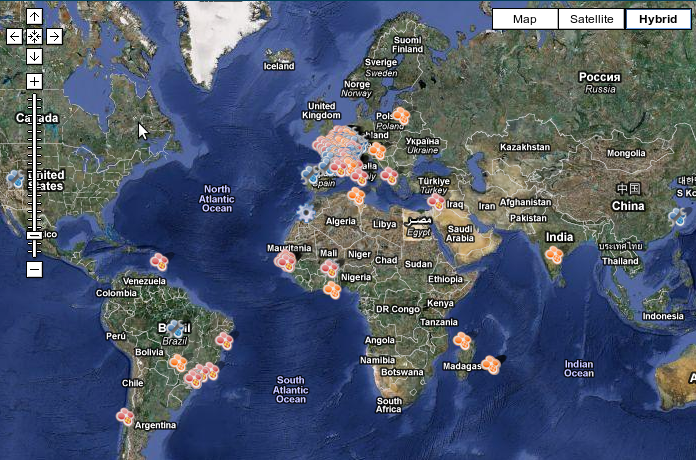Click the orange marker west of Ukraine
This screenshot has width=696, height=460.
coord(377,151)
